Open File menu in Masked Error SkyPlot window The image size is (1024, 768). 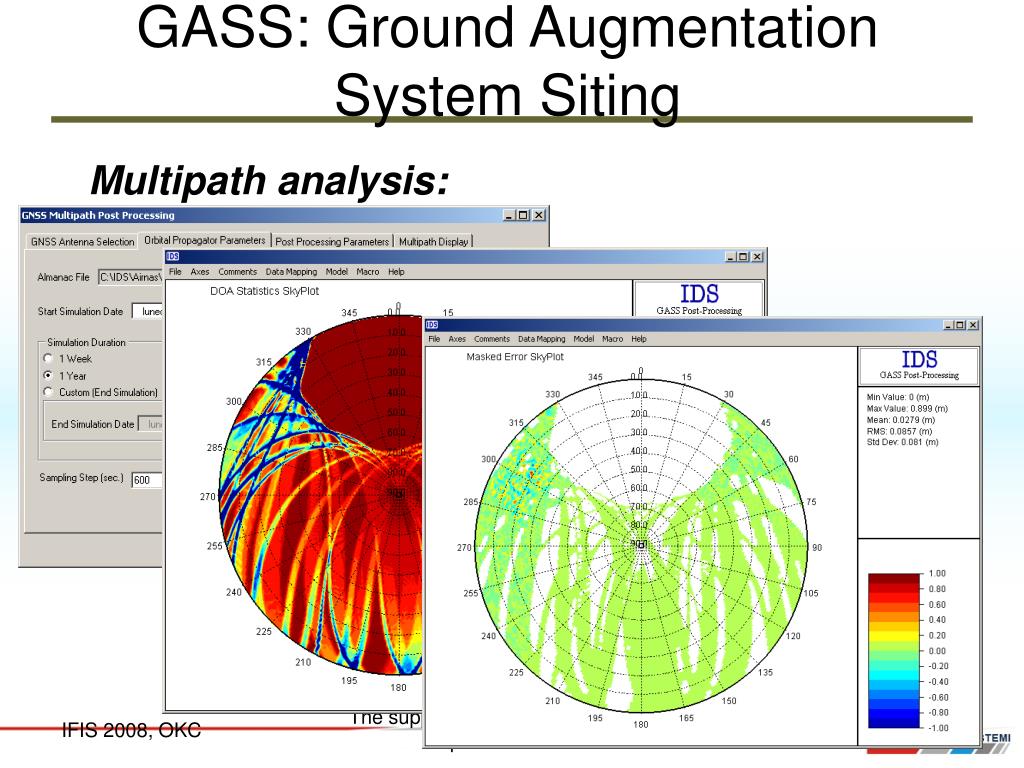(x=434, y=339)
